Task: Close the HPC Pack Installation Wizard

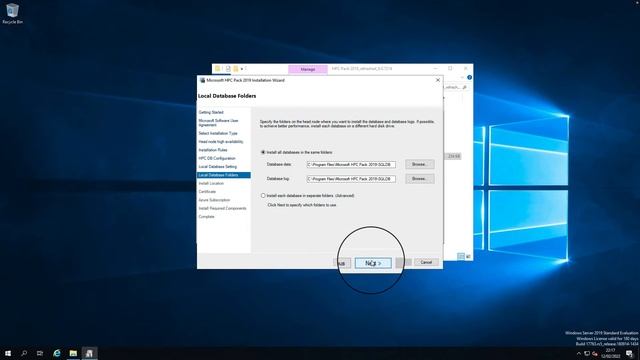Action: pyautogui.click(x=438, y=80)
